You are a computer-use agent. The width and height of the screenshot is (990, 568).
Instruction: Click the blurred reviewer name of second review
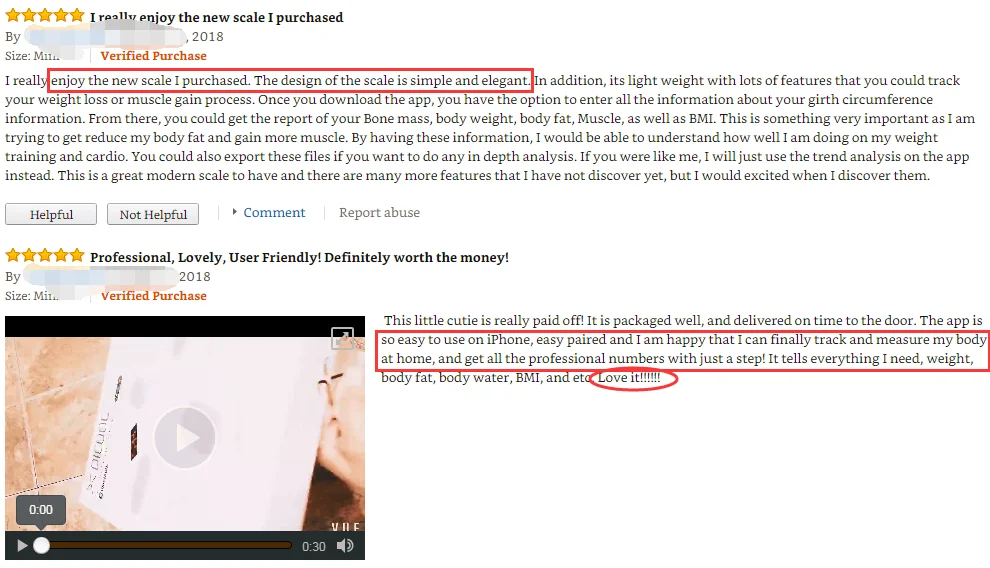tap(101, 276)
